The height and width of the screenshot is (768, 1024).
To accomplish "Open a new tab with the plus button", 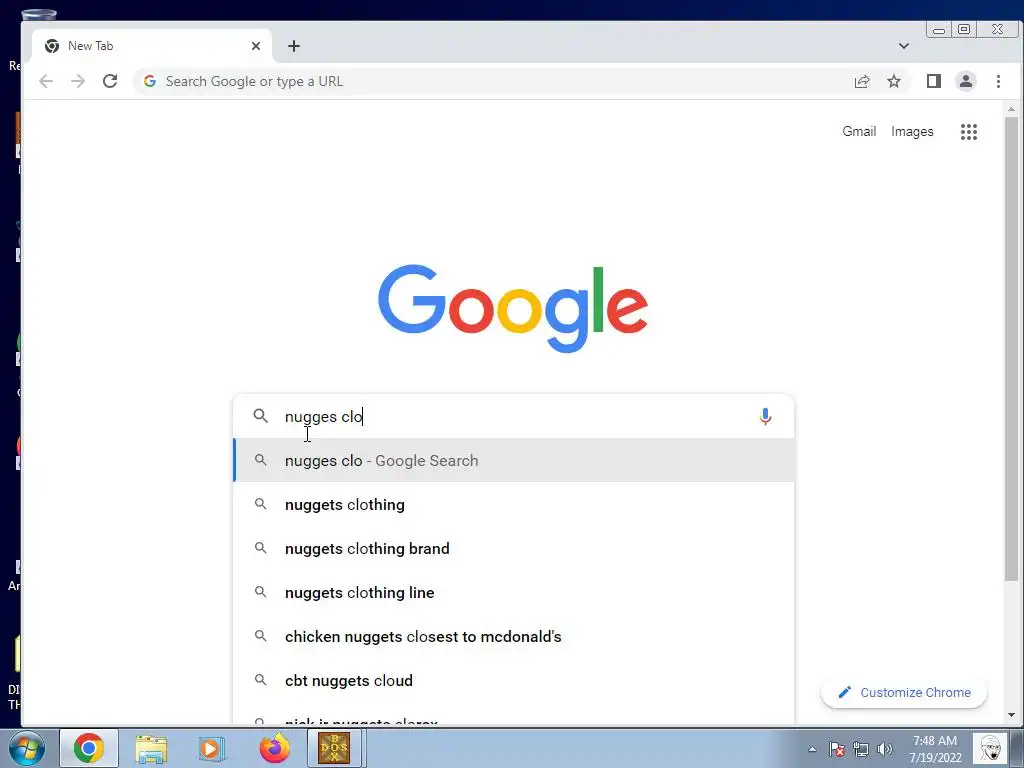I will [x=294, y=46].
